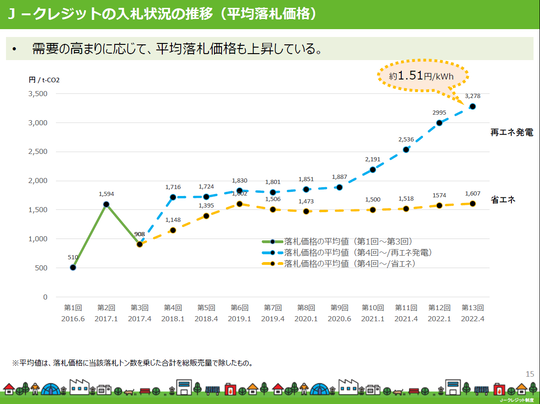
Task: Click the page number 15
Action: (x=530, y=374)
